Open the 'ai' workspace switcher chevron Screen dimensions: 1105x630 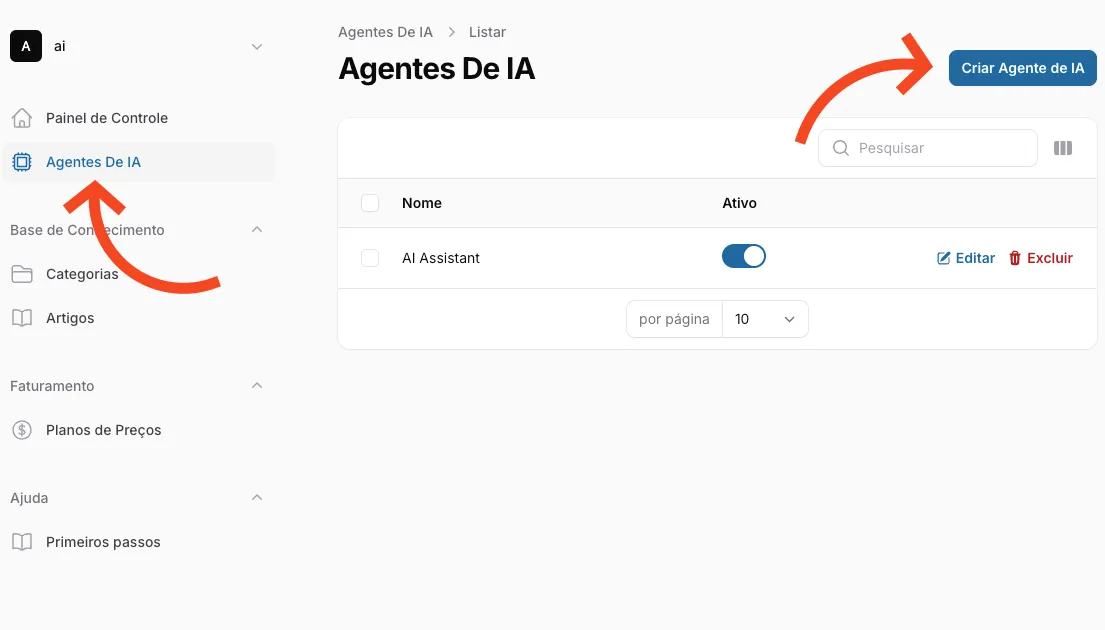257,47
